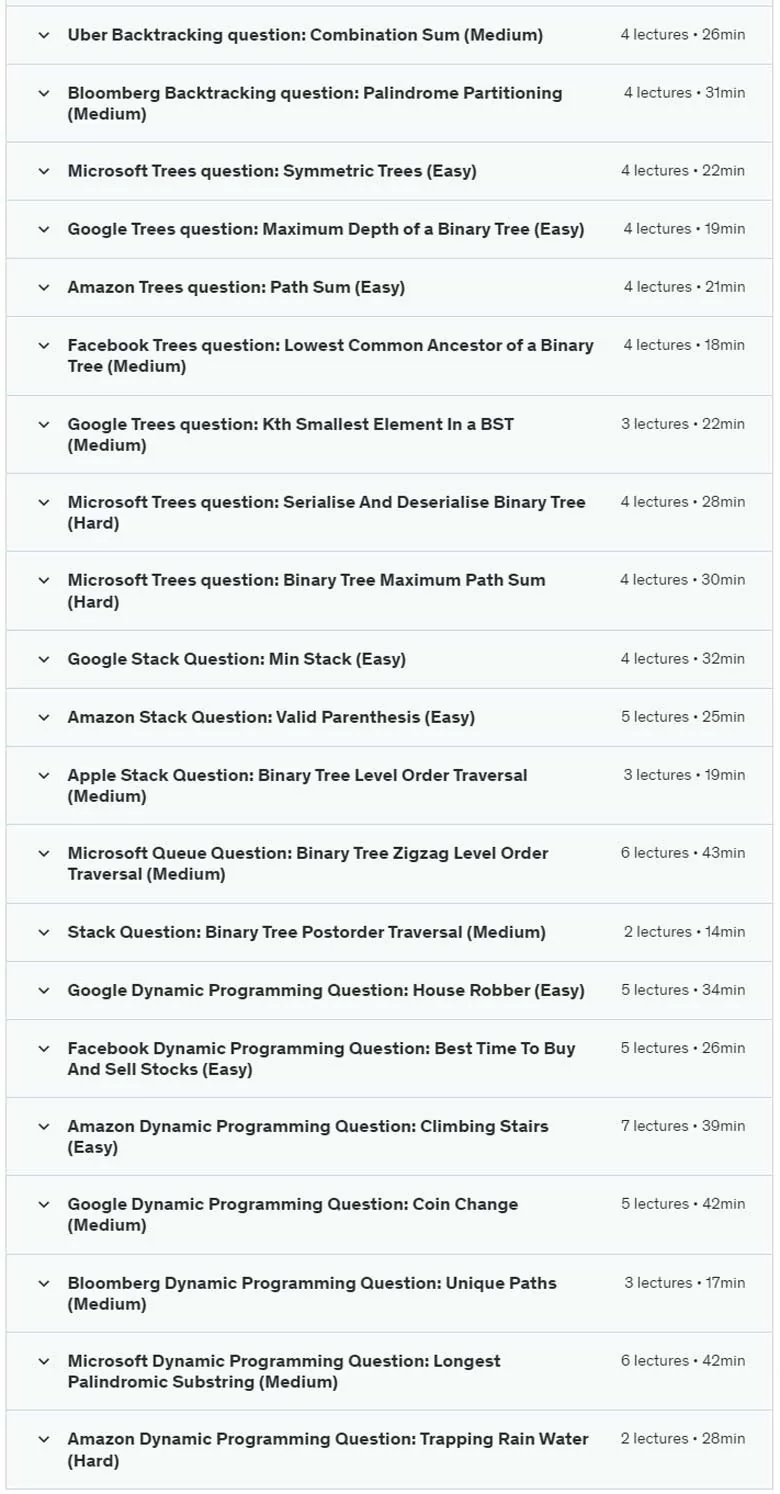Expand the Kth Smallest Element chevron

(43, 424)
